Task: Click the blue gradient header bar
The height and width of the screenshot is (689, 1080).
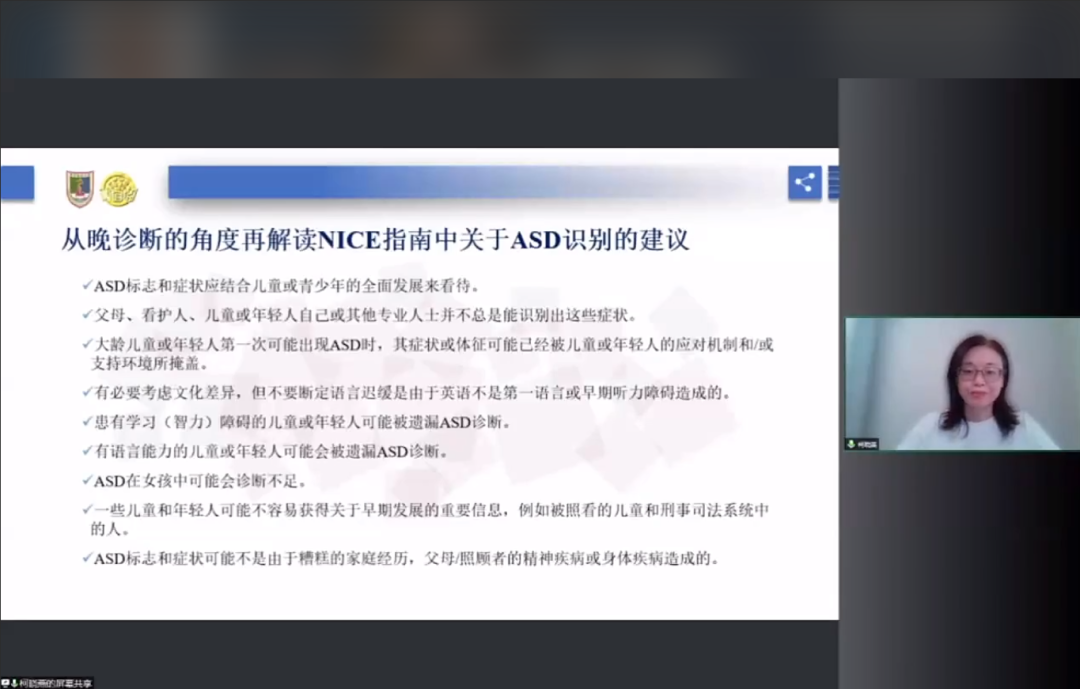Action: pos(470,182)
